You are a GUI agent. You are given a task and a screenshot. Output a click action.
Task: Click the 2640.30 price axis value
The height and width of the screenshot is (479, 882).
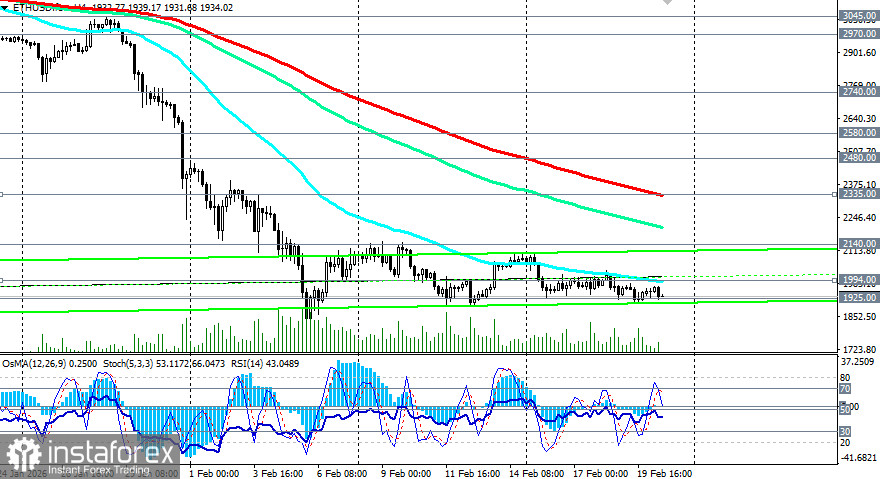coord(860,118)
